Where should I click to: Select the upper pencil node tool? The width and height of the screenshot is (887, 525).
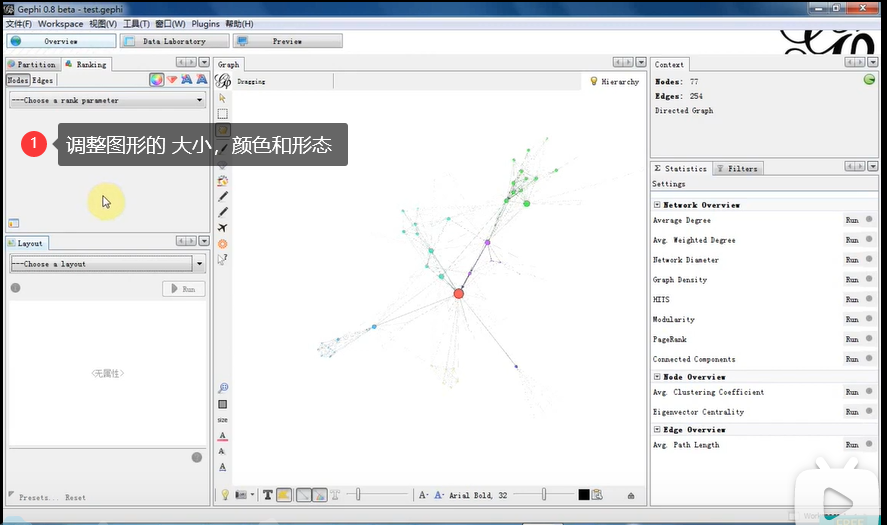tap(223, 196)
